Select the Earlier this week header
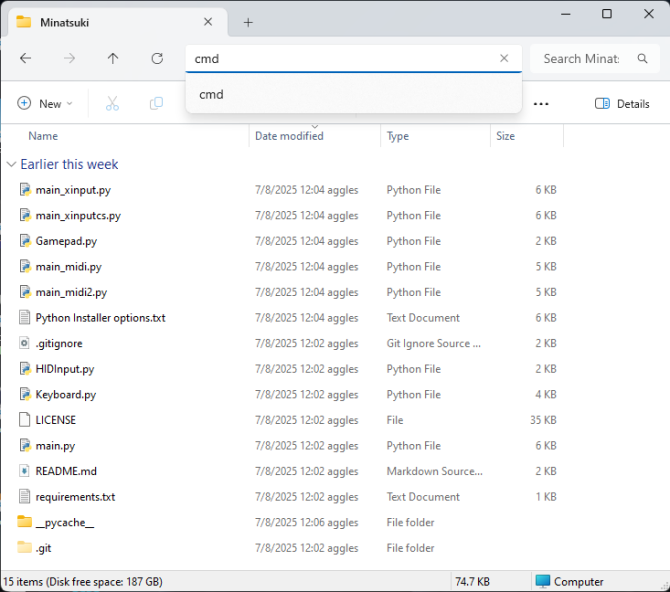This screenshot has height=592, width=670. click(x=69, y=165)
